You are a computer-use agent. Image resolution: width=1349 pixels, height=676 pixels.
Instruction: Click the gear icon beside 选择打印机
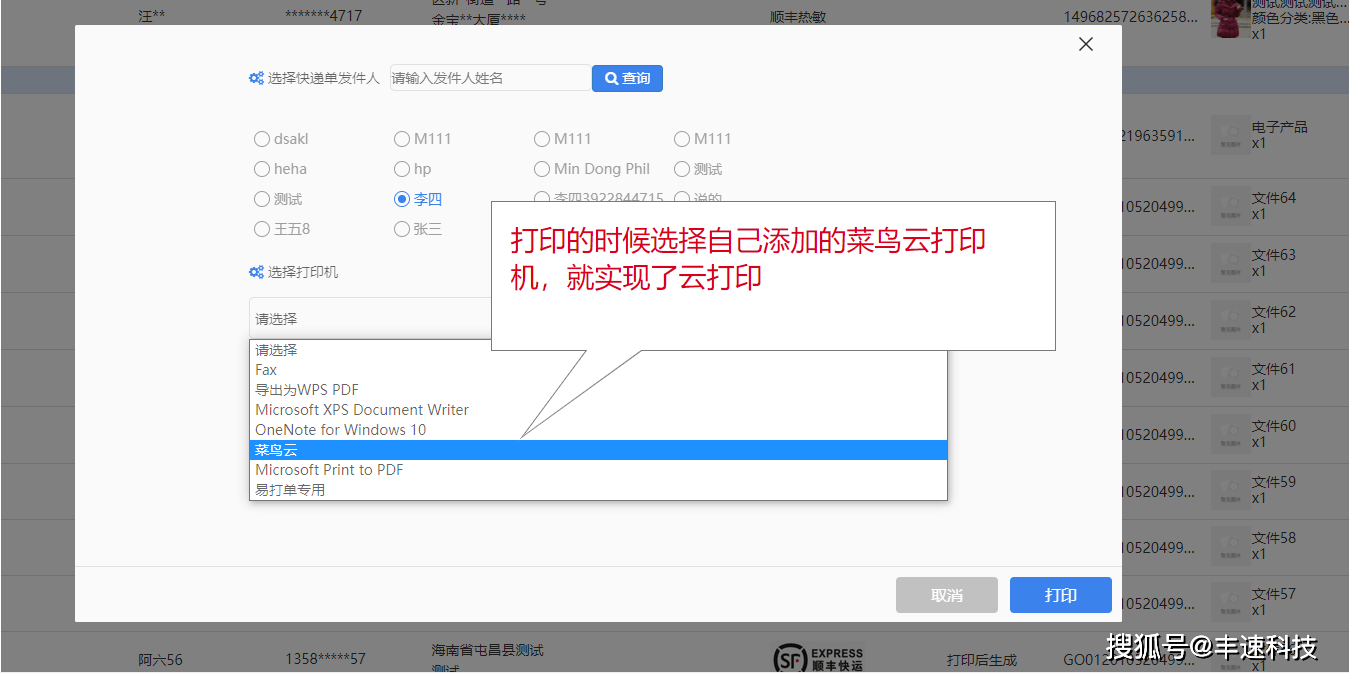point(256,272)
